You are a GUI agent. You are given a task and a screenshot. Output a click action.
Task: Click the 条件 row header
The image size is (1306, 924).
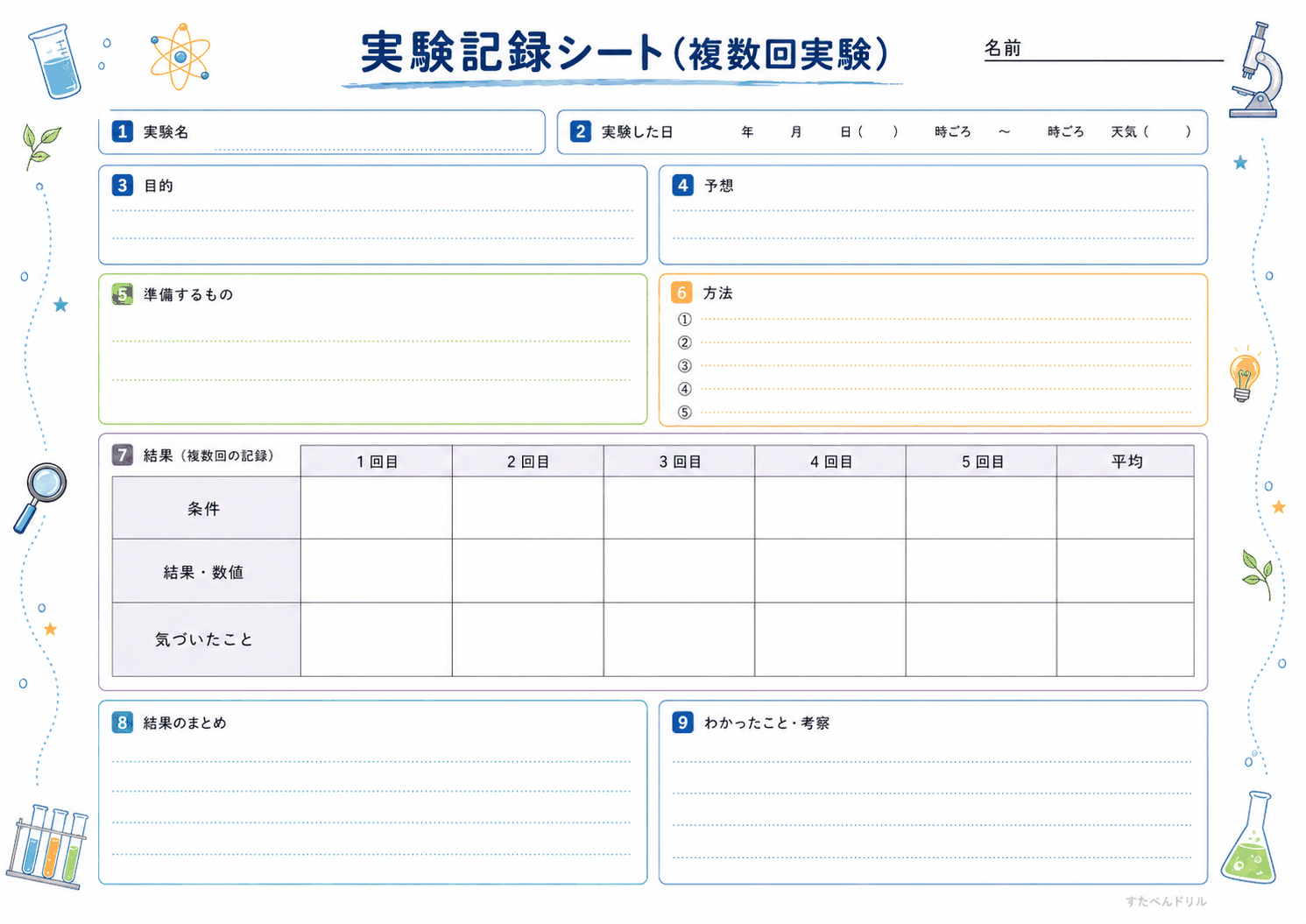[x=207, y=508]
